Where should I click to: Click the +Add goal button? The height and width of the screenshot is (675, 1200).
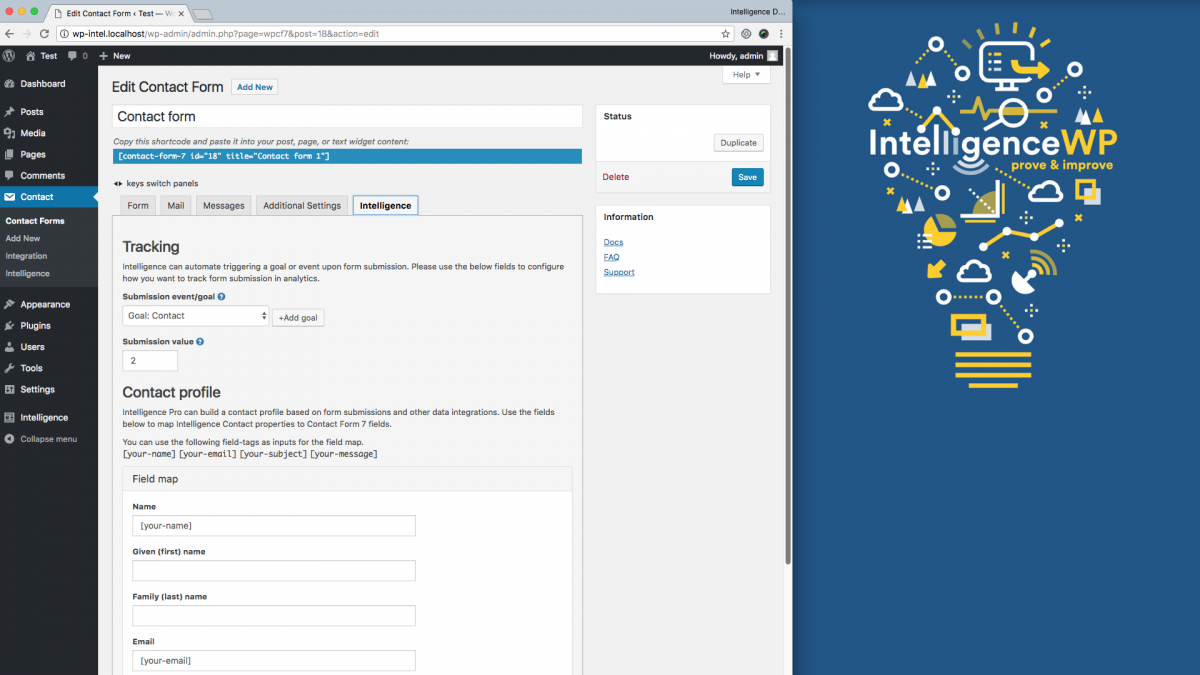298,318
